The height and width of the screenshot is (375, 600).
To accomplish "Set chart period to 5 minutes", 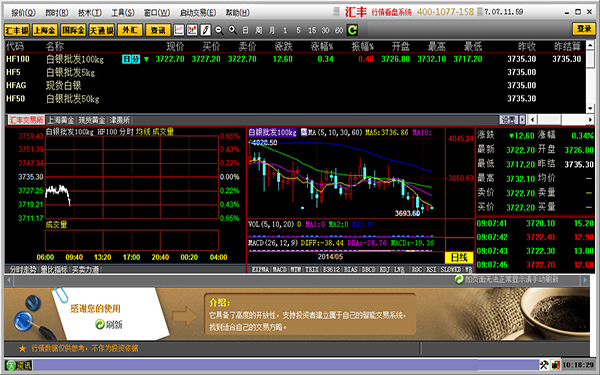I will tap(298, 30).
